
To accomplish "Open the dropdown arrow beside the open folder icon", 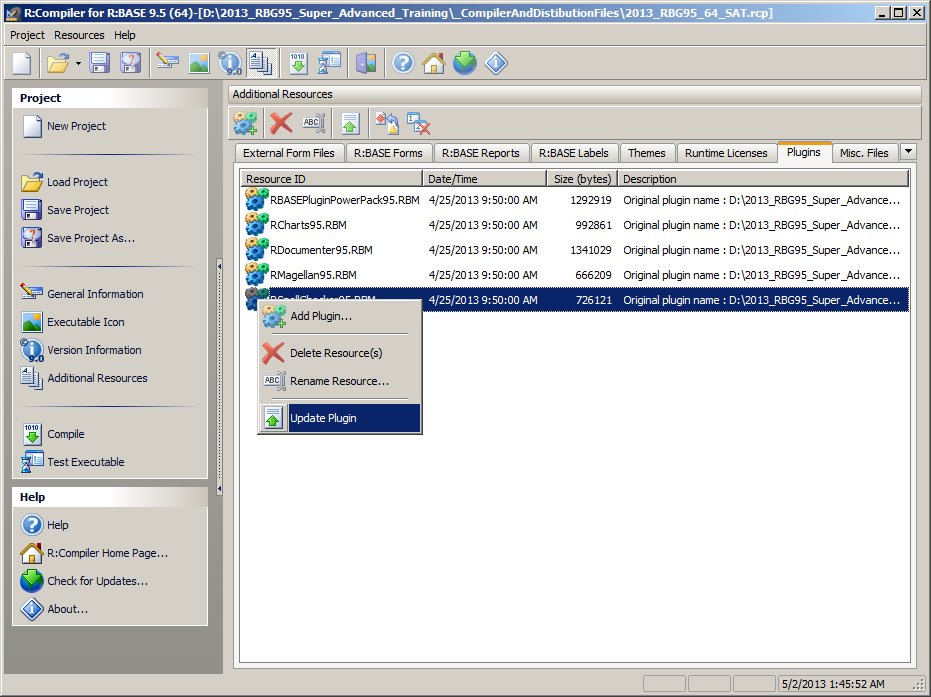I will pyautogui.click(x=78, y=64).
